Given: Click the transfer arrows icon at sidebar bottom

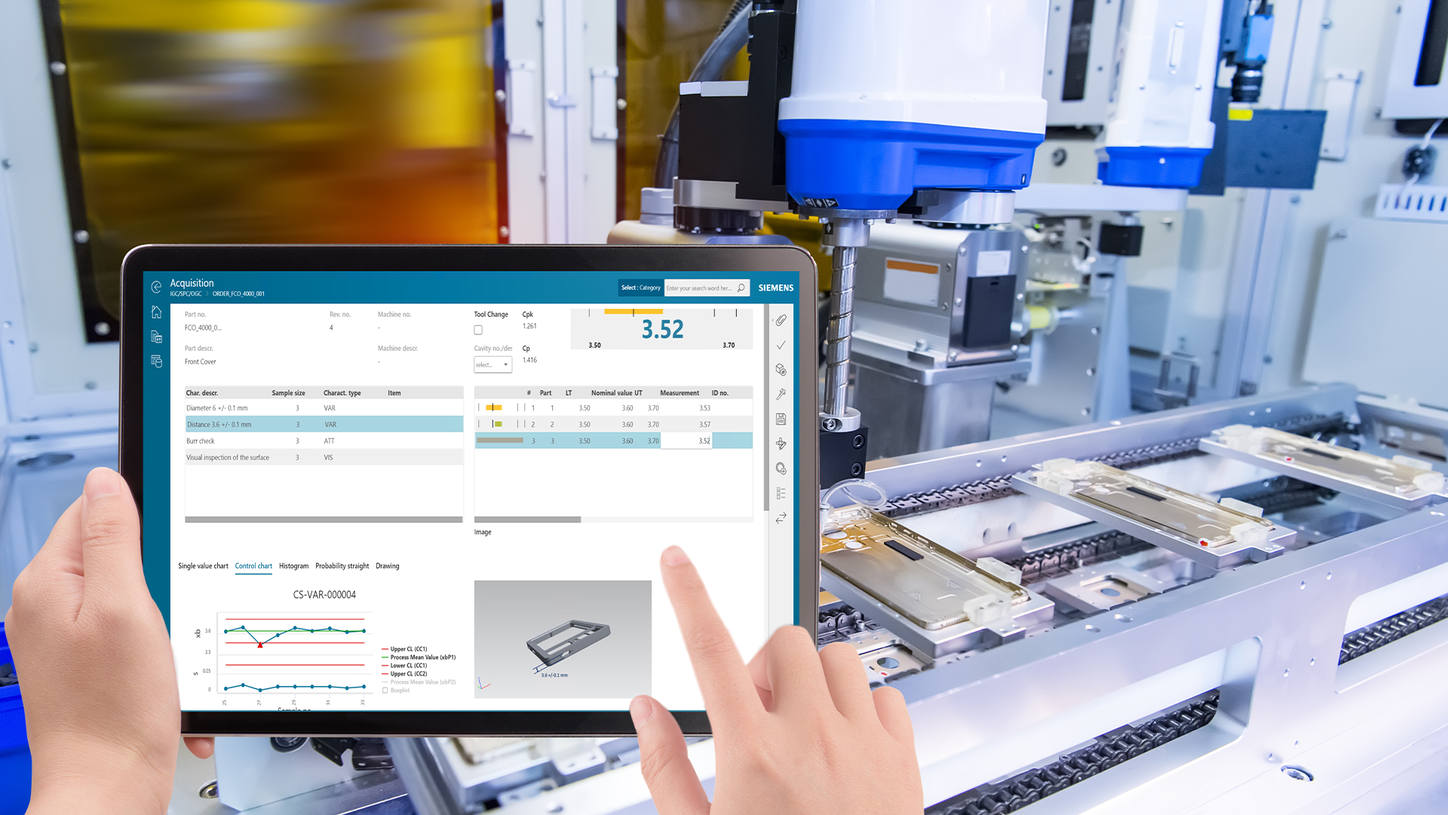Looking at the screenshot, I should [x=781, y=517].
